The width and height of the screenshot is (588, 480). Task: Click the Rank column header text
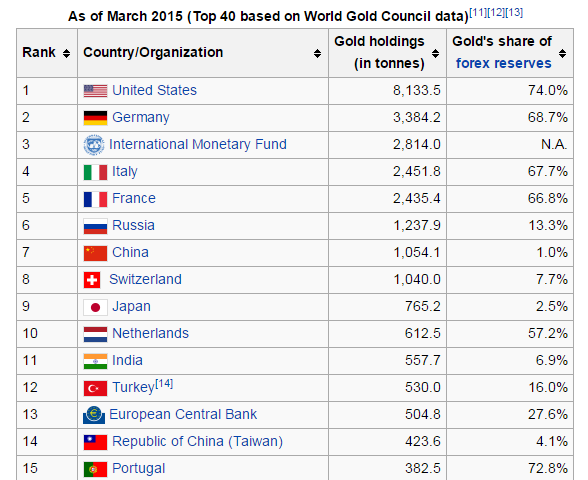coord(39,52)
